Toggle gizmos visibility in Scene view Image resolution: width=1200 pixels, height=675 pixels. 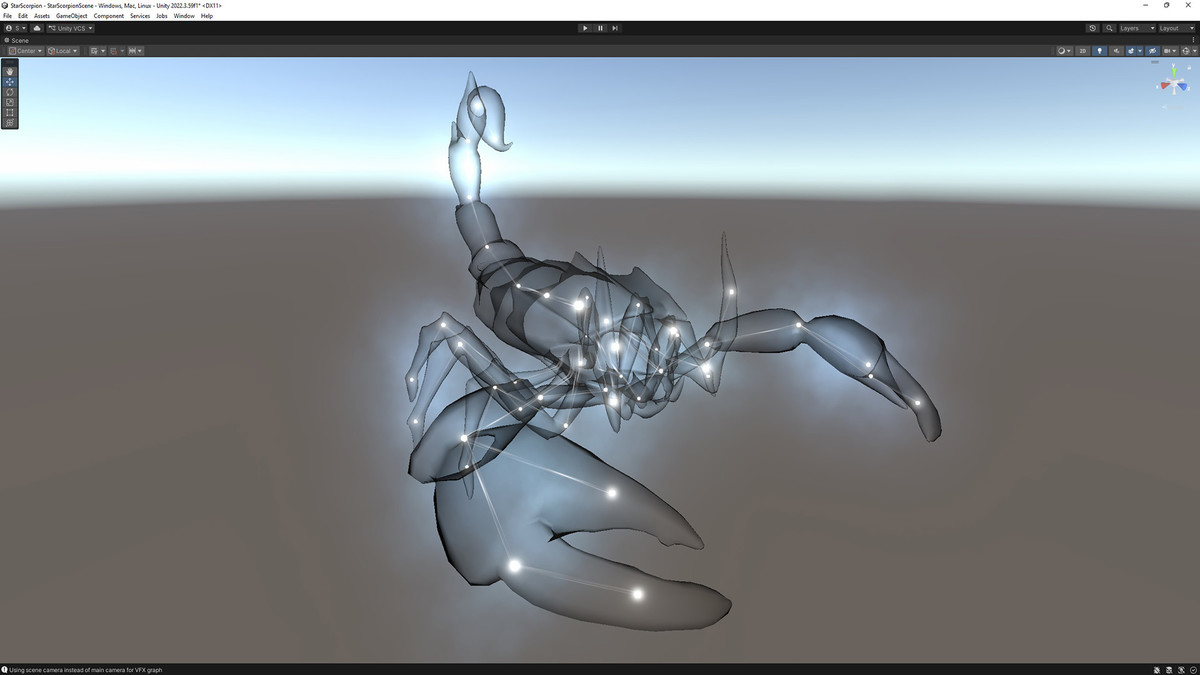pos(1188,51)
